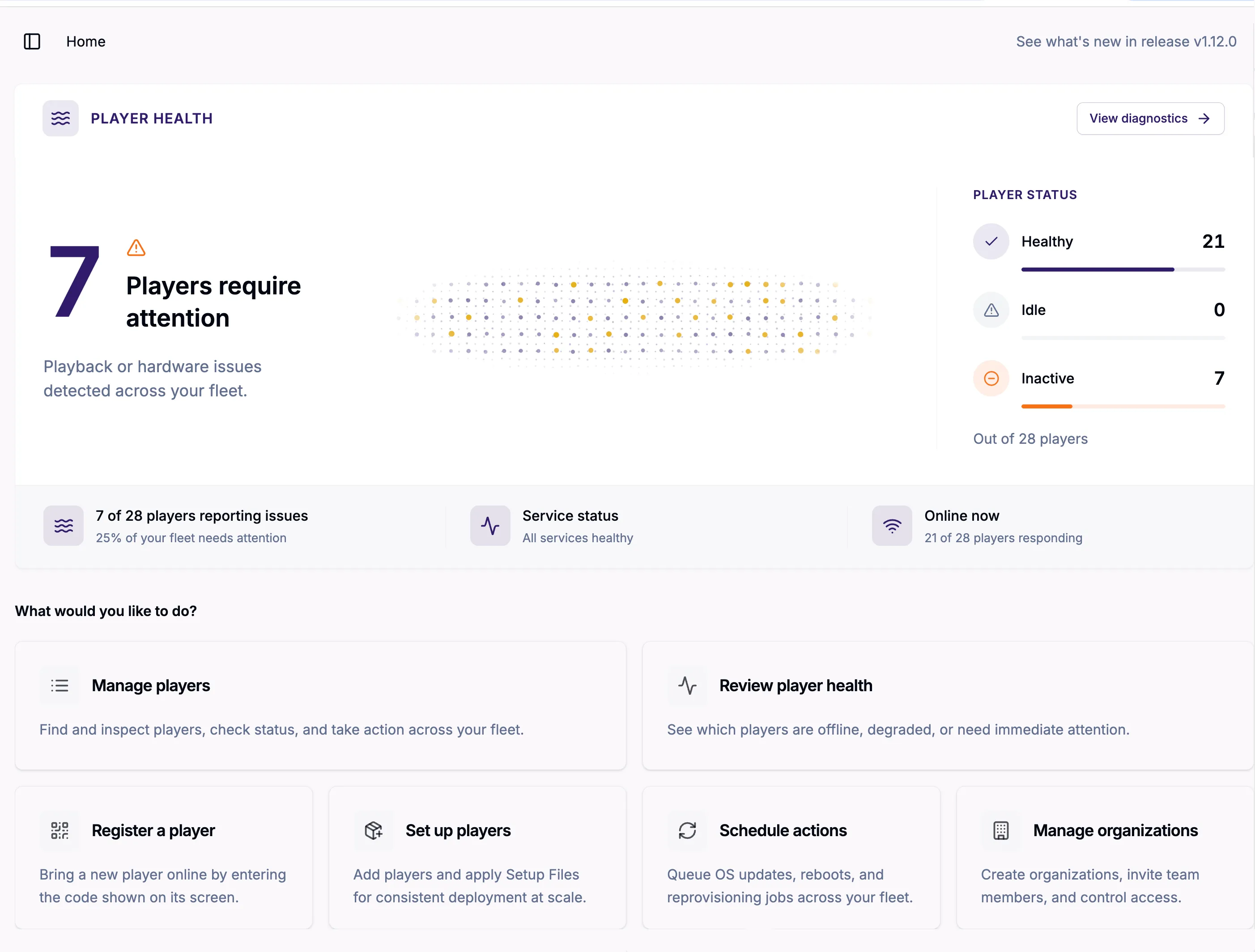
Task: Click the Idle warning triangle icon
Action: click(991, 310)
